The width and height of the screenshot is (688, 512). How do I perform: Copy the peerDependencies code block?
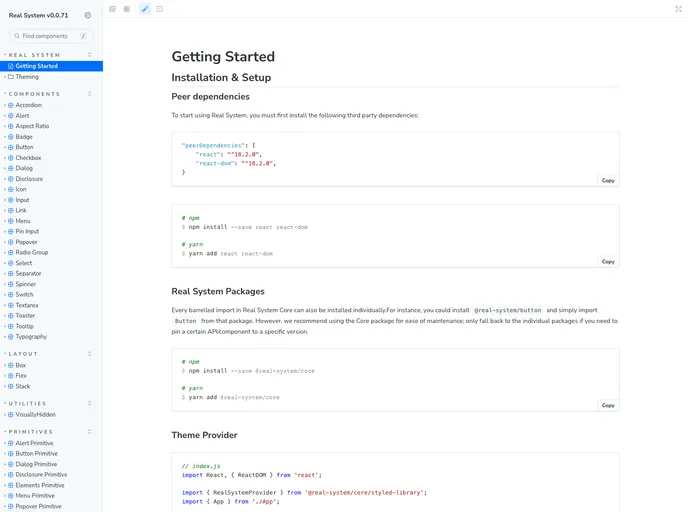608,180
